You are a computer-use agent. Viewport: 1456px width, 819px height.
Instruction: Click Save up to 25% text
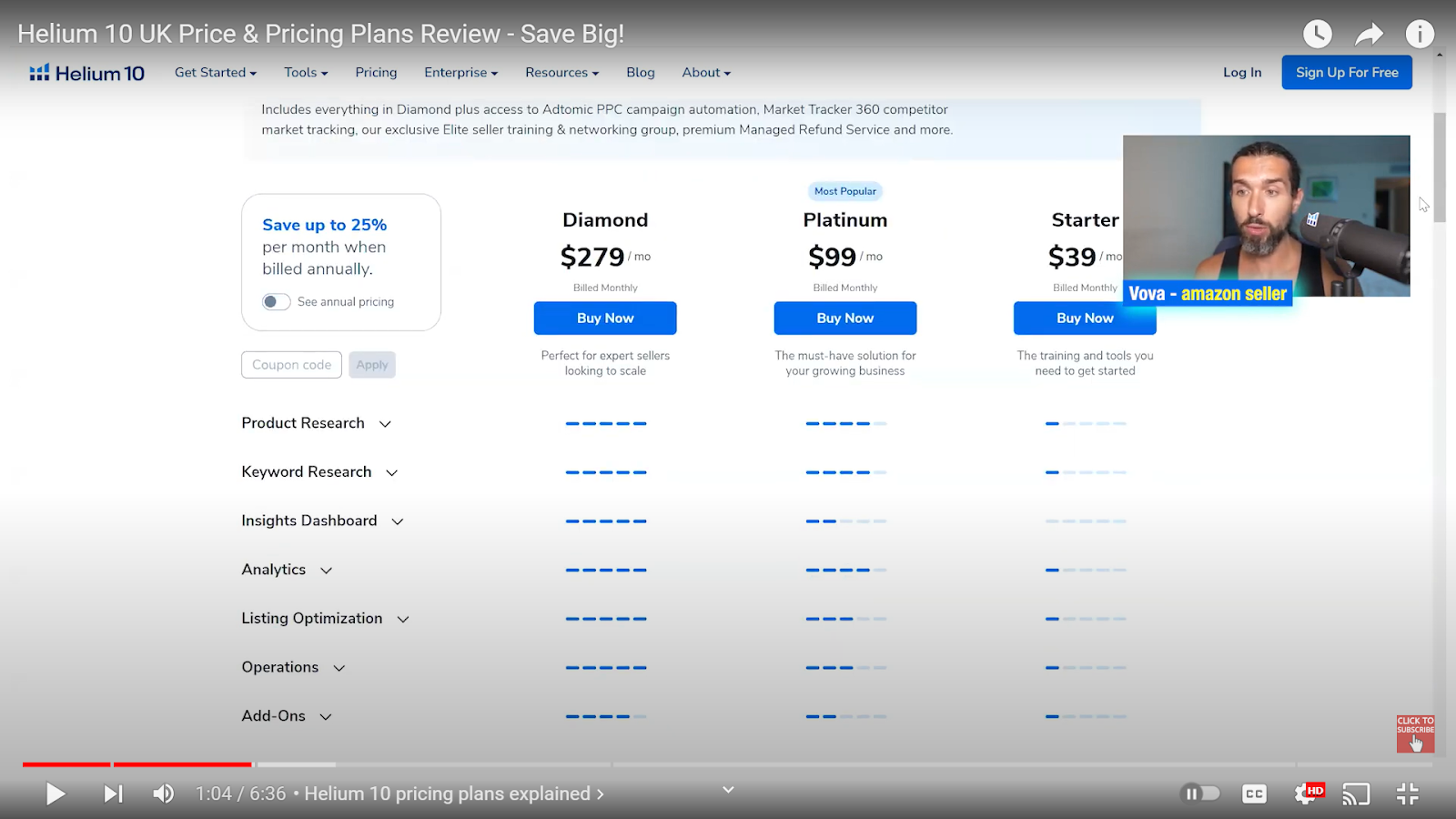(x=325, y=225)
